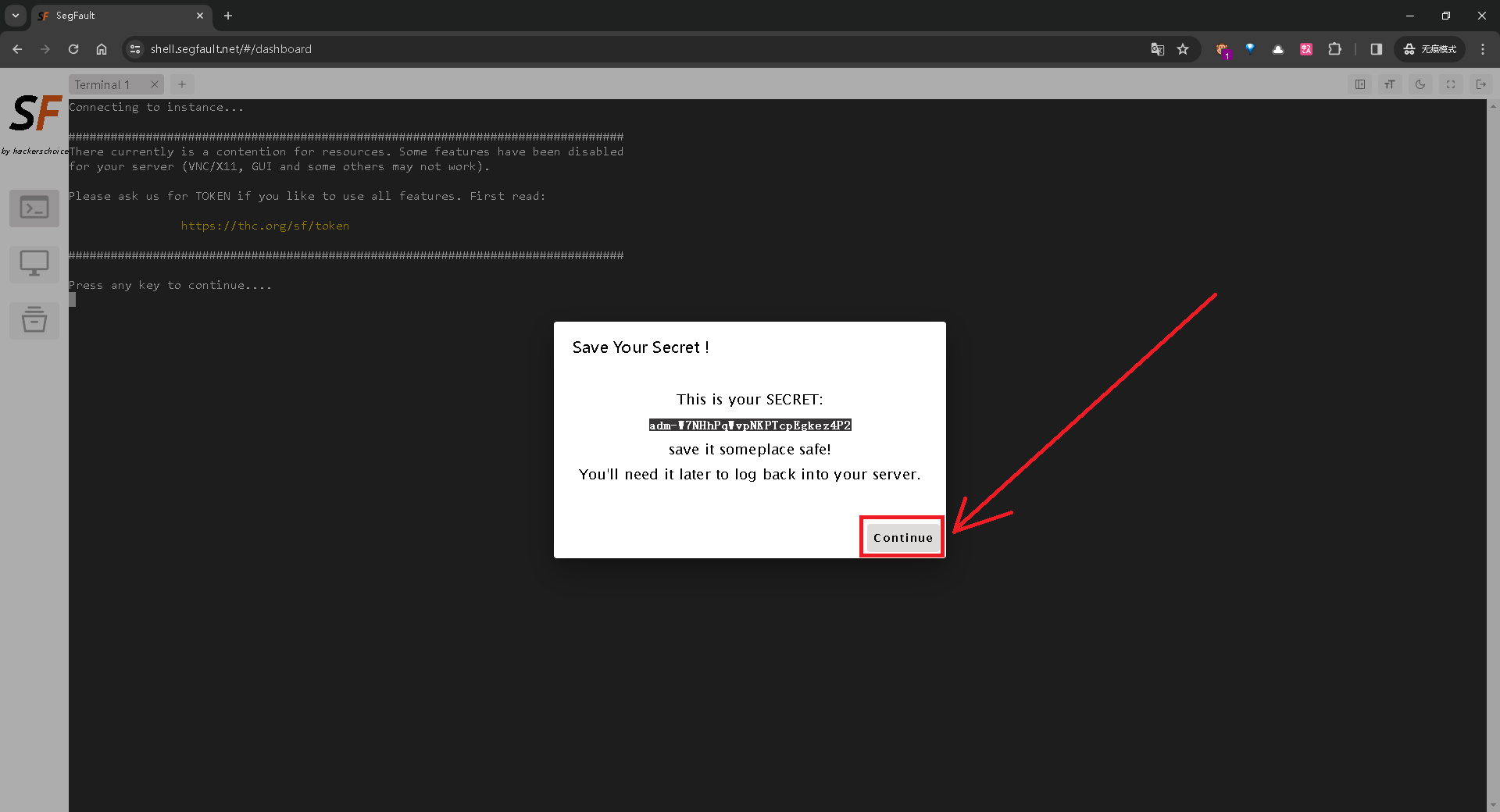Reload the SegFault page
Viewport: 1500px width, 812px height.
tap(73, 49)
